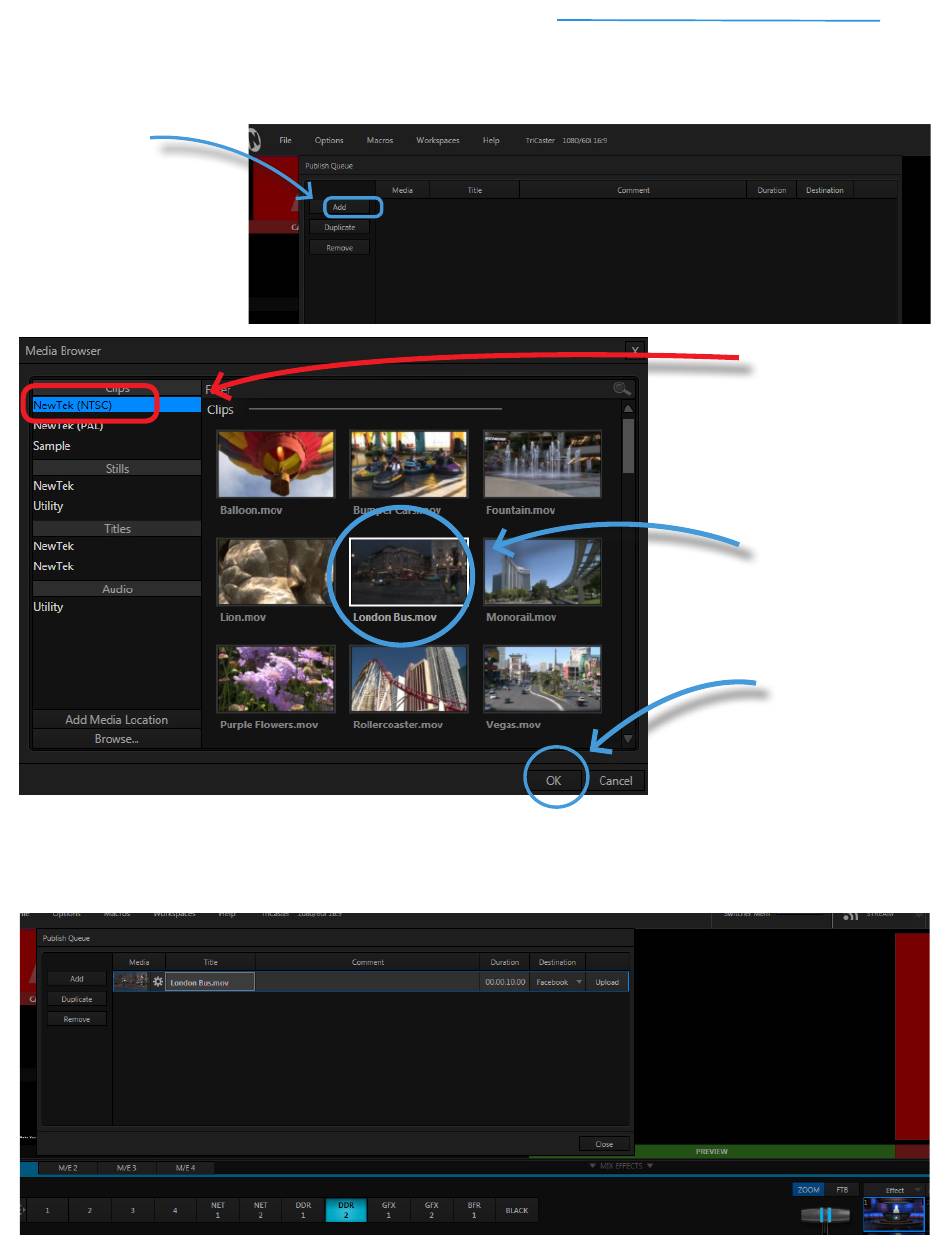
Task: Confirm selection with the OK button
Action: pyautogui.click(x=554, y=781)
